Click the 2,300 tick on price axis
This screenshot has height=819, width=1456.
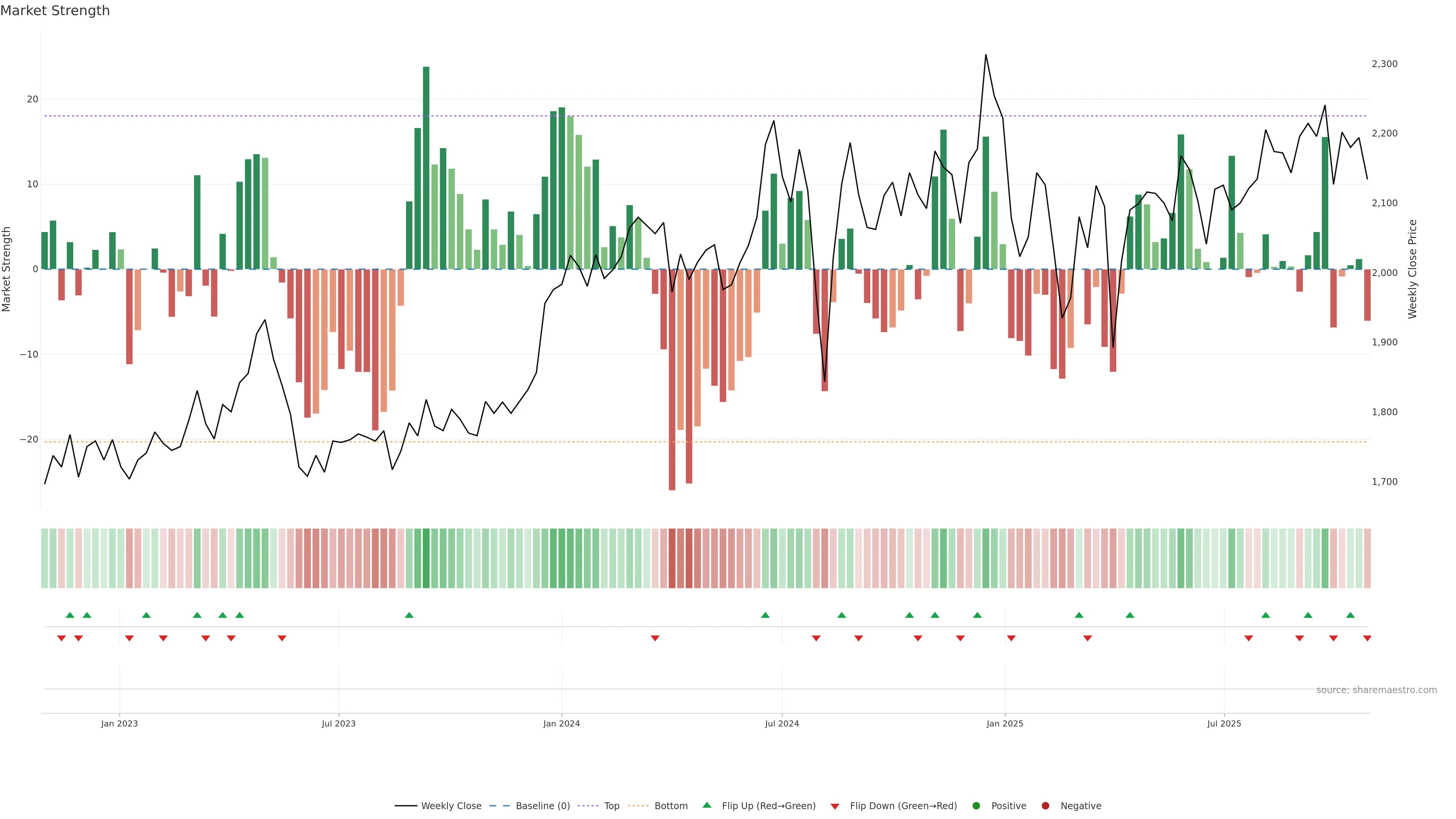[x=1384, y=64]
